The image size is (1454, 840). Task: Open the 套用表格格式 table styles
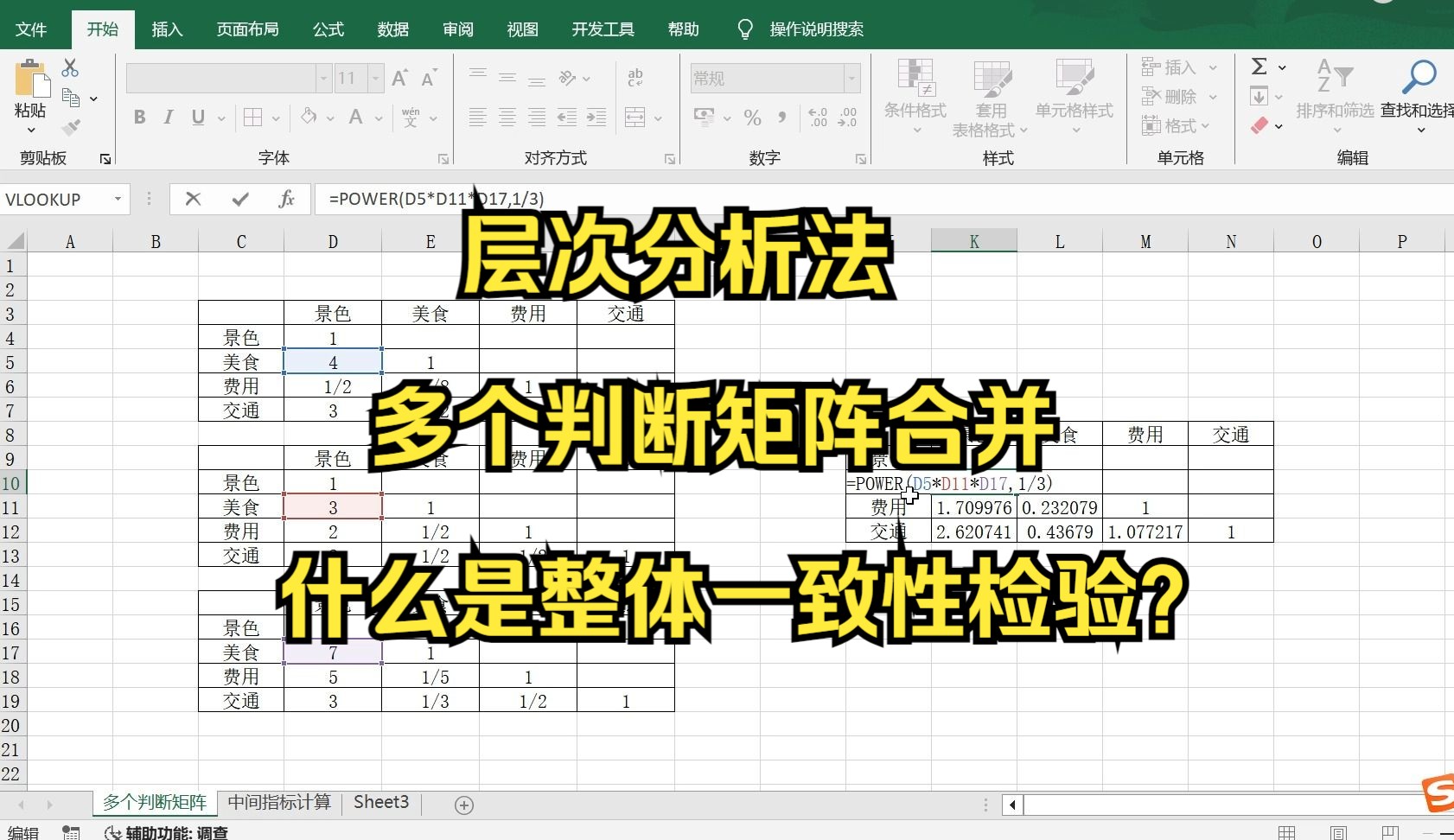[x=991, y=99]
